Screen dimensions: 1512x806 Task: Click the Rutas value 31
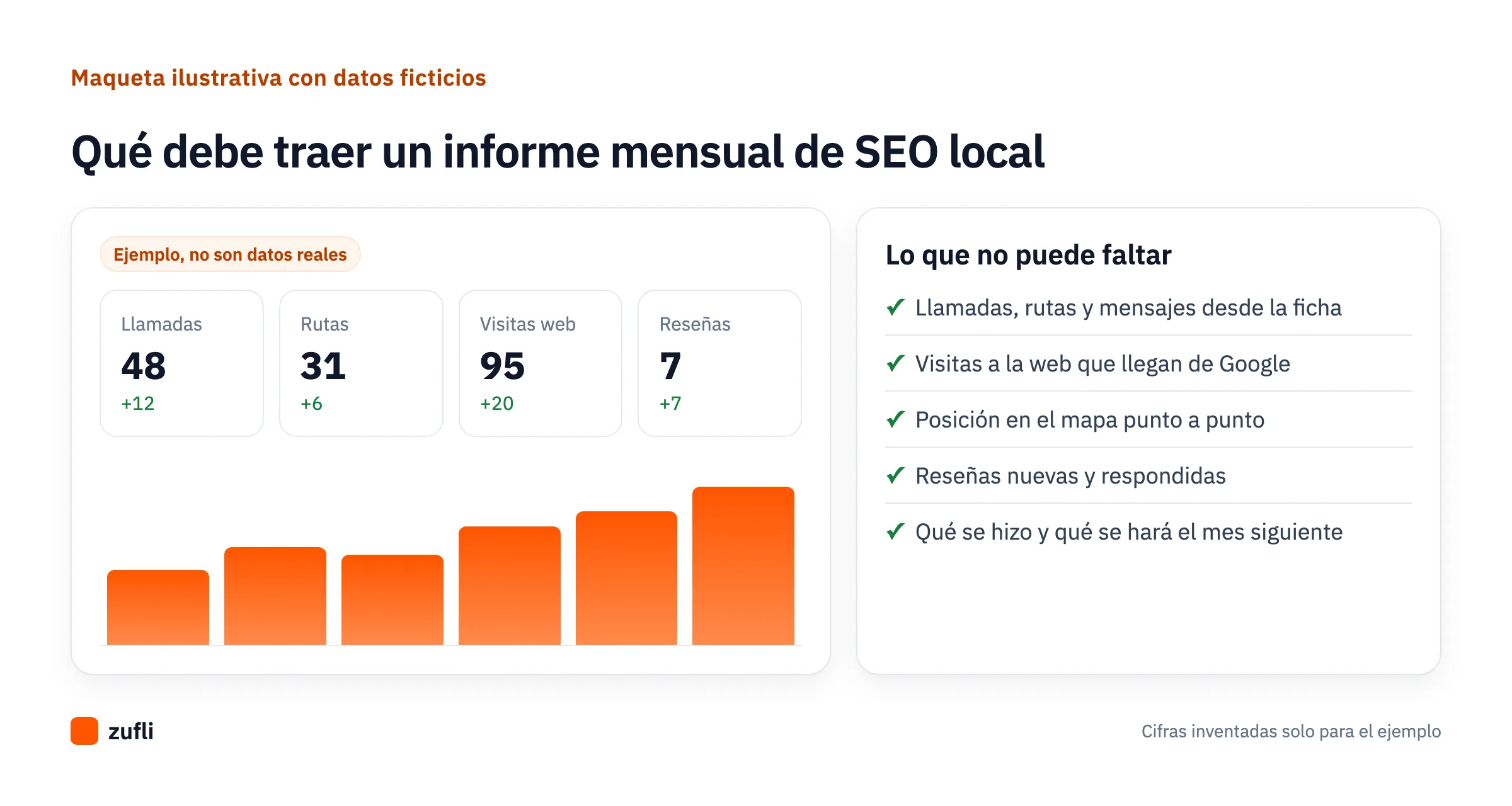click(323, 366)
